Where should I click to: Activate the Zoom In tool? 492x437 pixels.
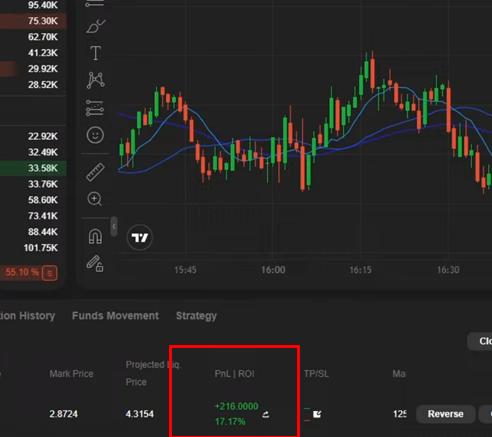[x=95, y=199]
